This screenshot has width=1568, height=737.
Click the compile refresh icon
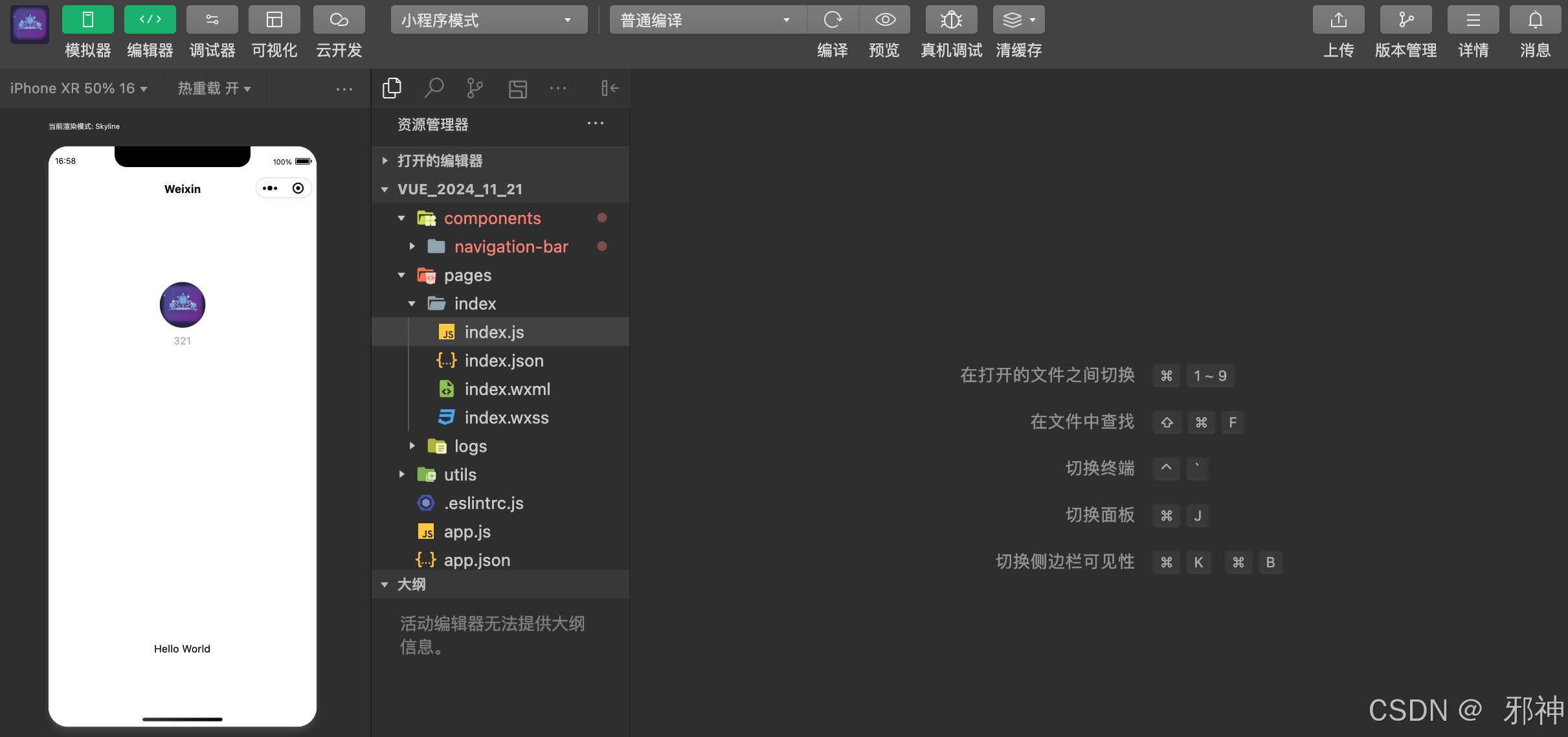(833, 20)
